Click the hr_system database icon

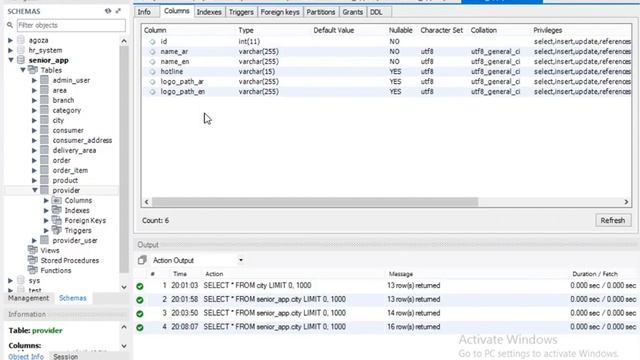click(21, 50)
